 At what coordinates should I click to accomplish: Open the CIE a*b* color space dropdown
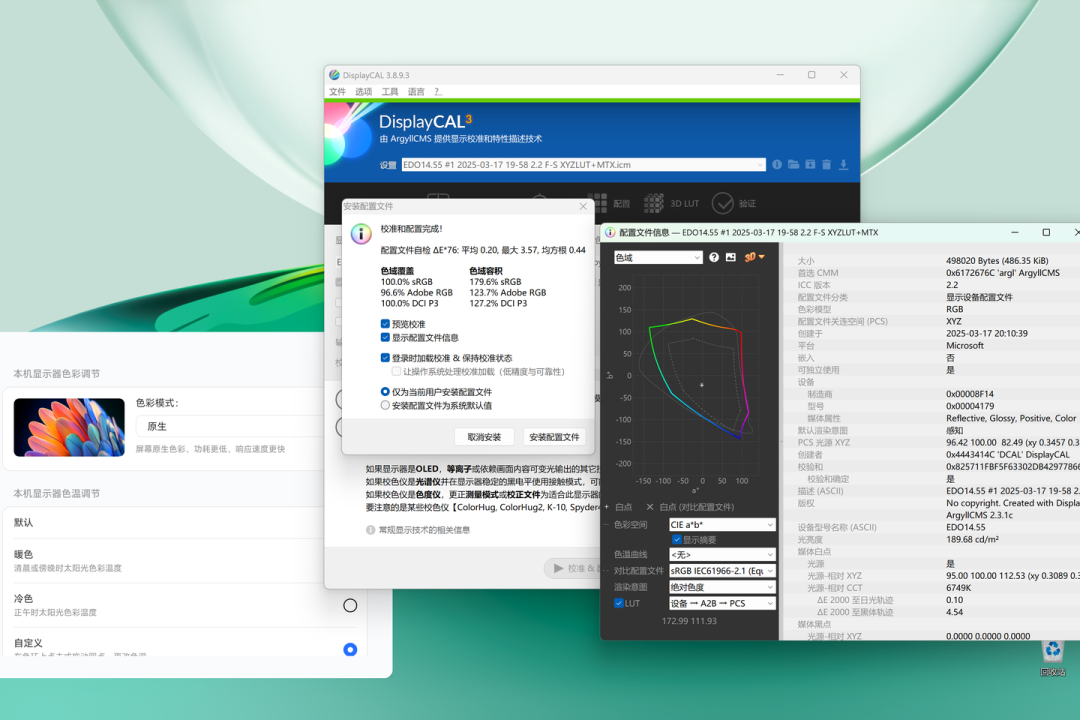(x=722, y=525)
